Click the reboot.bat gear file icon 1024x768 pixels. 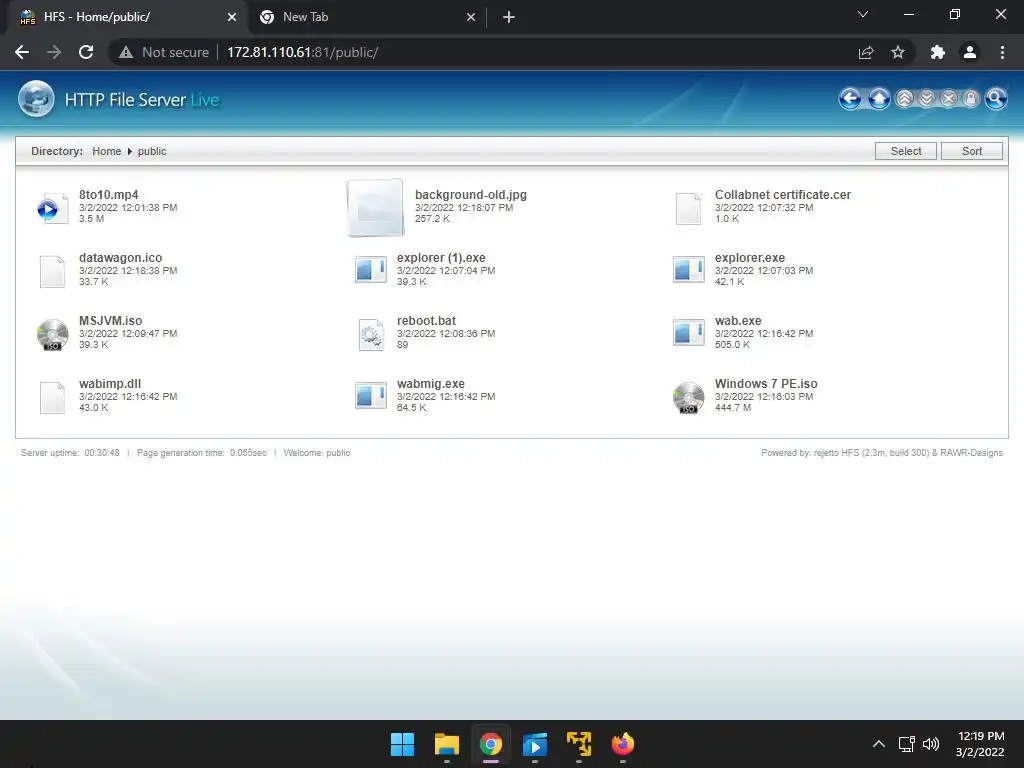pyautogui.click(x=371, y=334)
